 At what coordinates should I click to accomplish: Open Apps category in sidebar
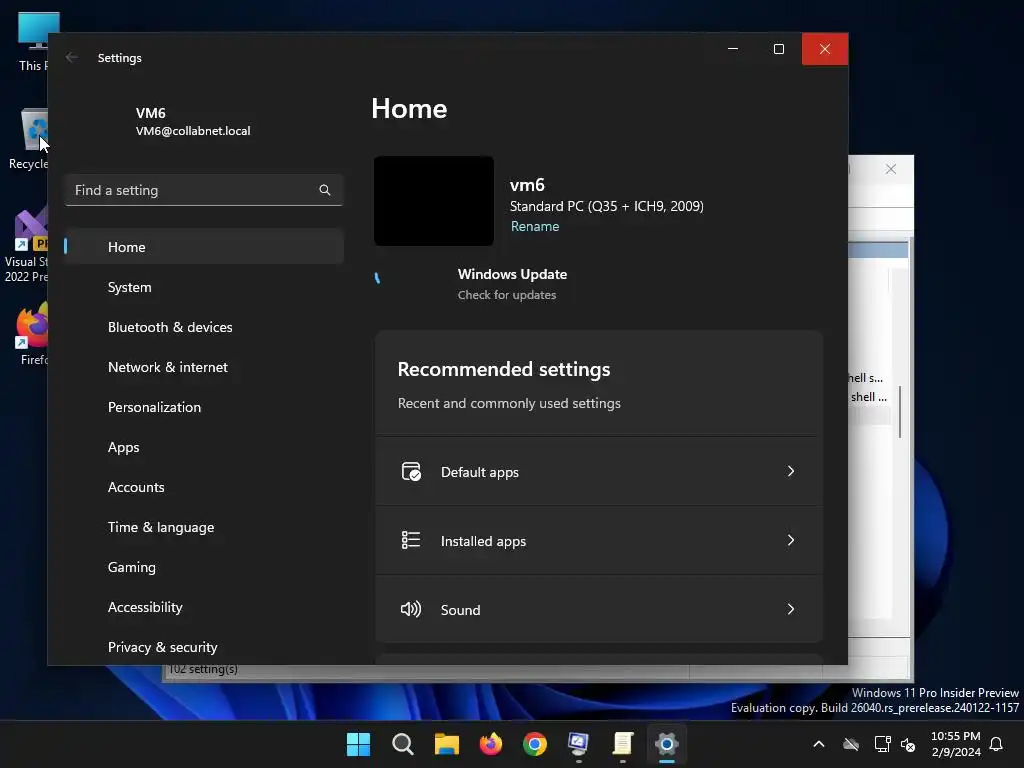(204, 447)
